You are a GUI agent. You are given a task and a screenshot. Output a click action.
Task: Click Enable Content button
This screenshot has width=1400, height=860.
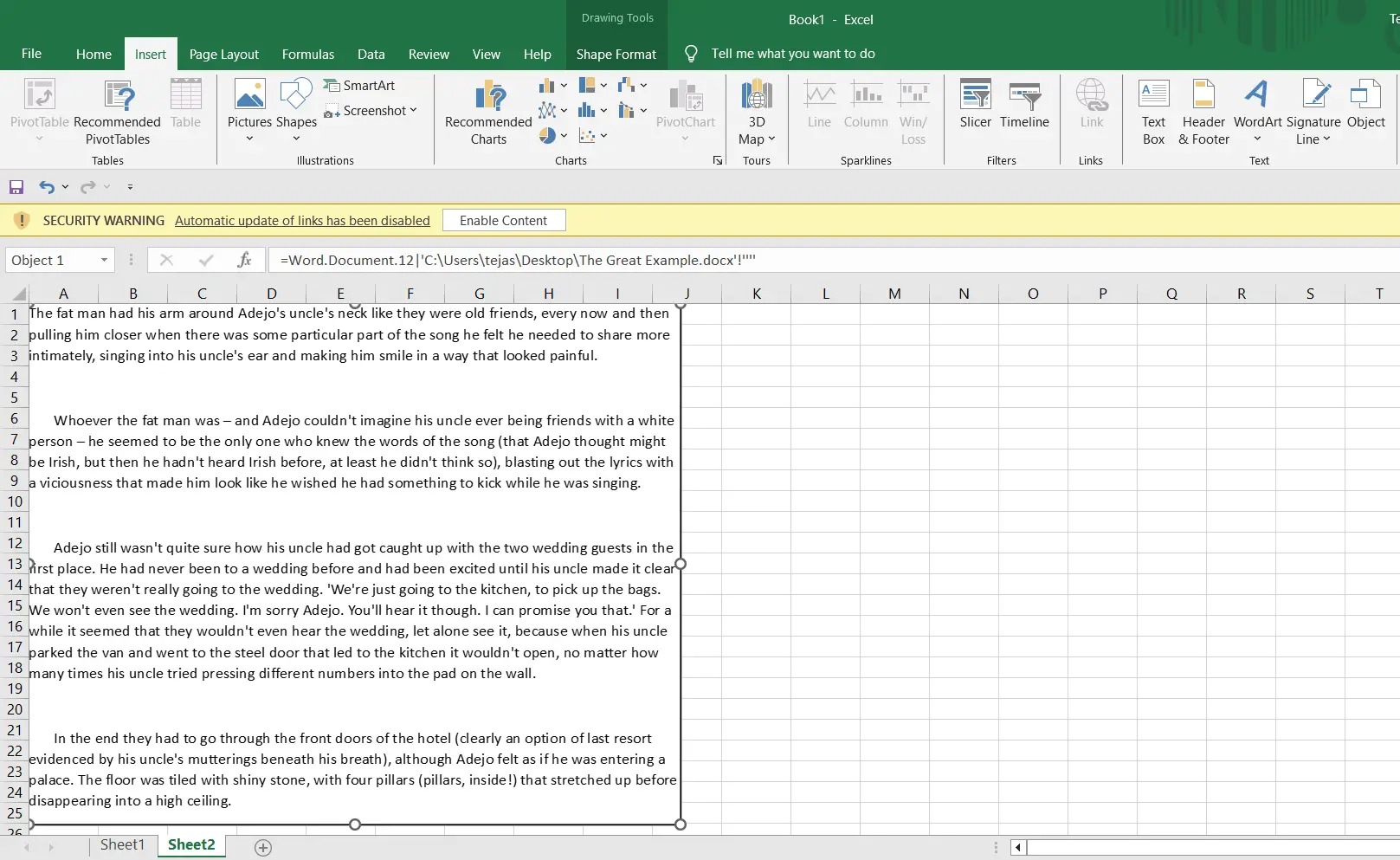pos(504,220)
